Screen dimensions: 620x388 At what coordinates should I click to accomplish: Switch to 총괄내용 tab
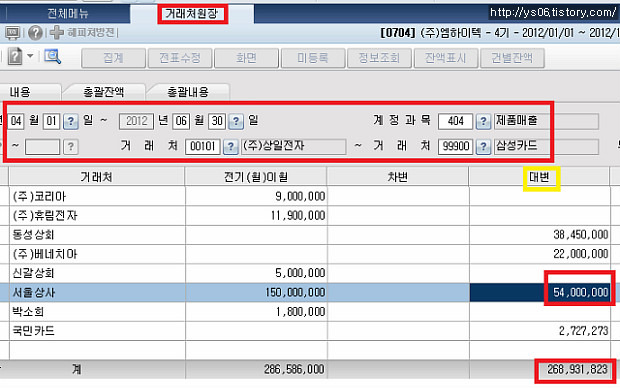click(x=188, y=92)
